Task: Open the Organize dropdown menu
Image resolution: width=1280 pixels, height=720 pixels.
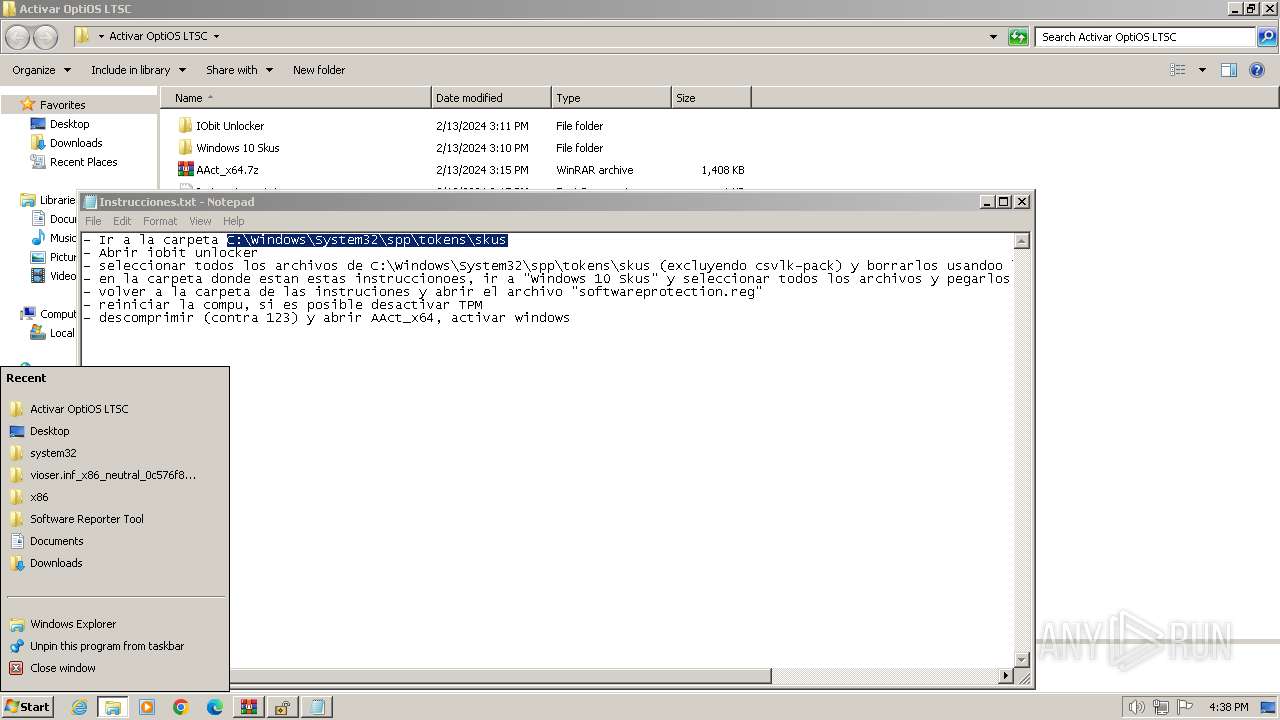Action: (x=41, y=70)
